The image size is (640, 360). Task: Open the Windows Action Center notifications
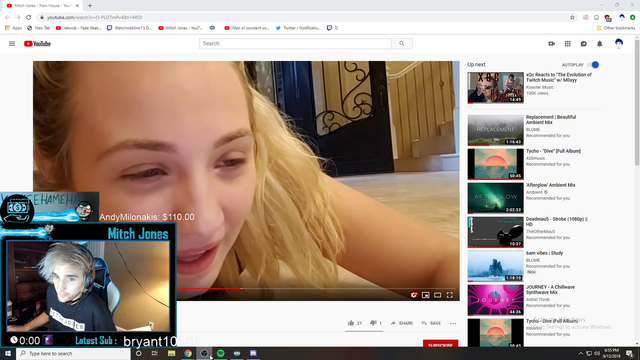coord(630,353)
